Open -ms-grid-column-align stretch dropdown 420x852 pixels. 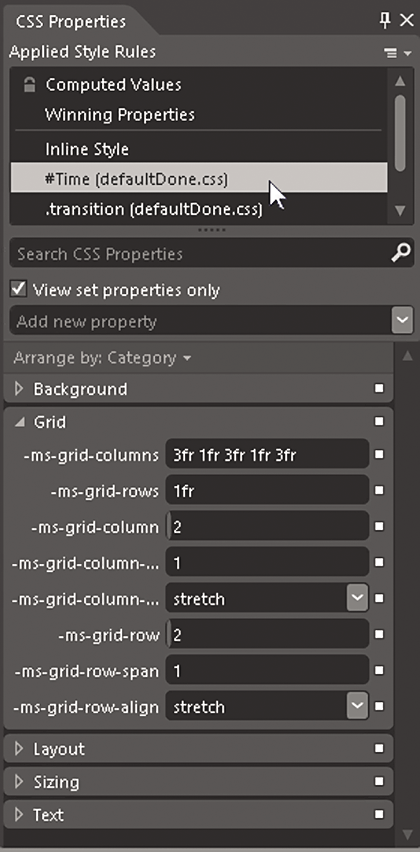358,598
